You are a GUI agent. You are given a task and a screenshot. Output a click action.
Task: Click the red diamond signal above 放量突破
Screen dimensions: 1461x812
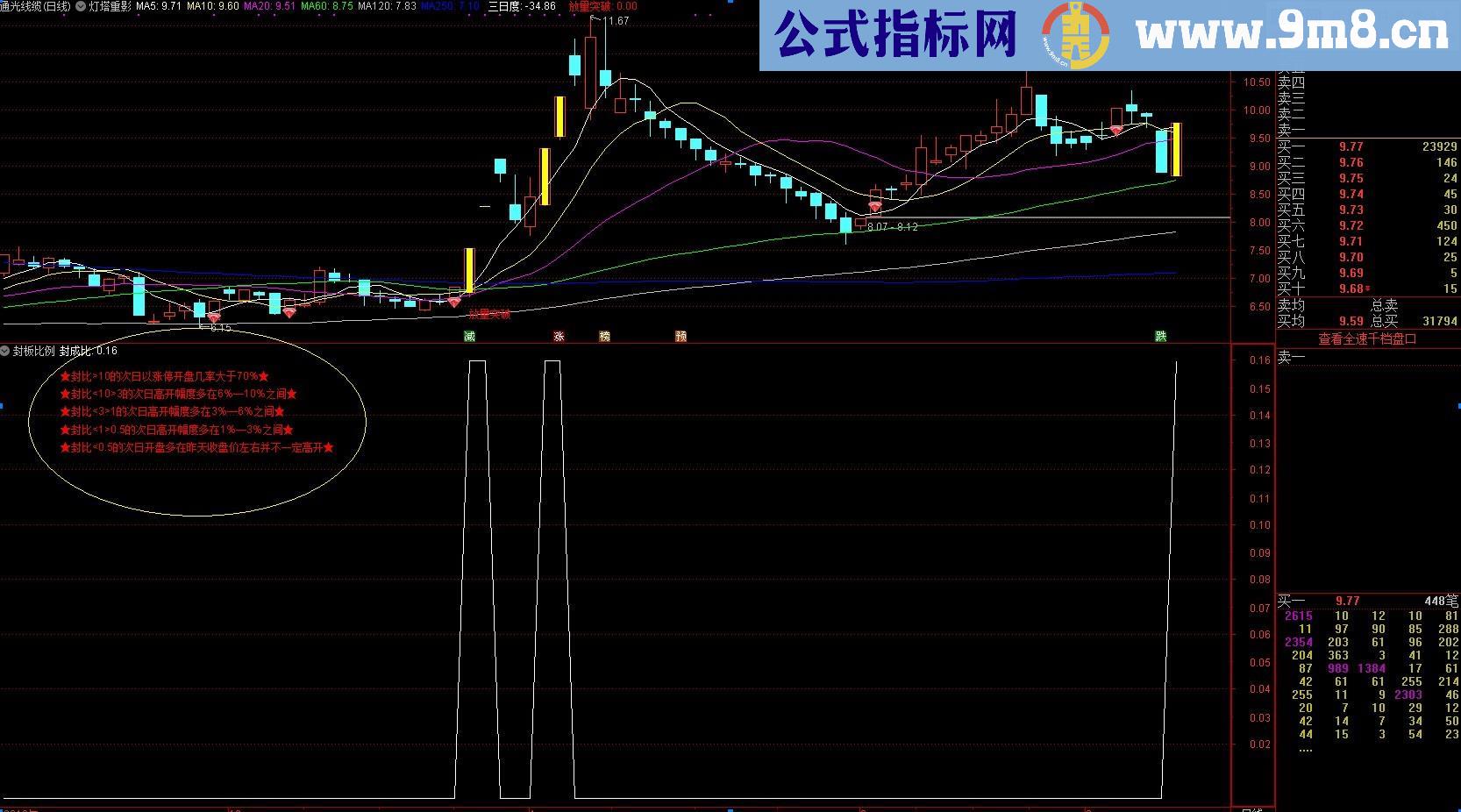pos(453,302)
